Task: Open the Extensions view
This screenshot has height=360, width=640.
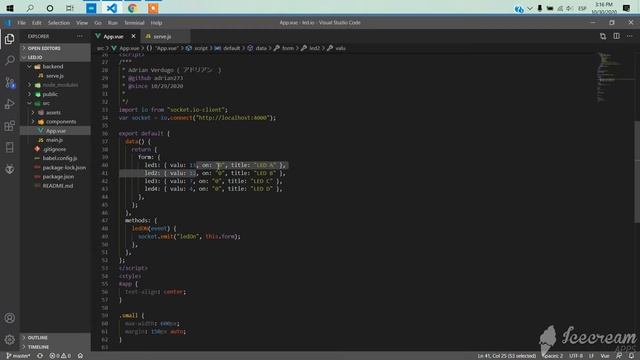Action: pos(9,126)
